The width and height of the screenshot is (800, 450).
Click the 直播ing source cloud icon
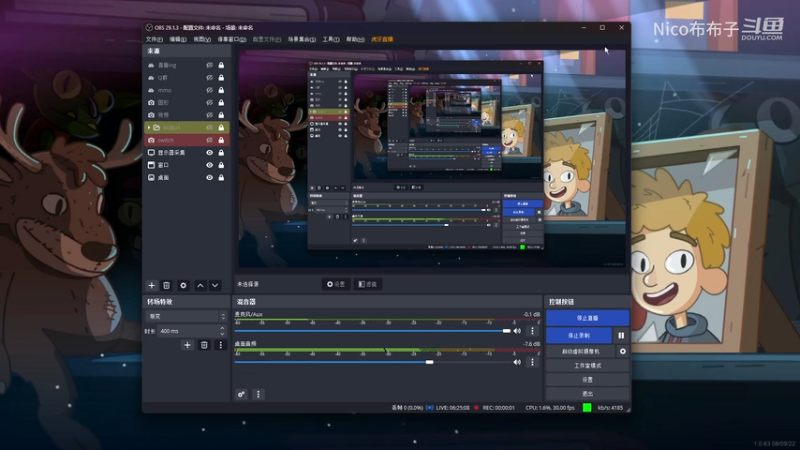point(151,65)
